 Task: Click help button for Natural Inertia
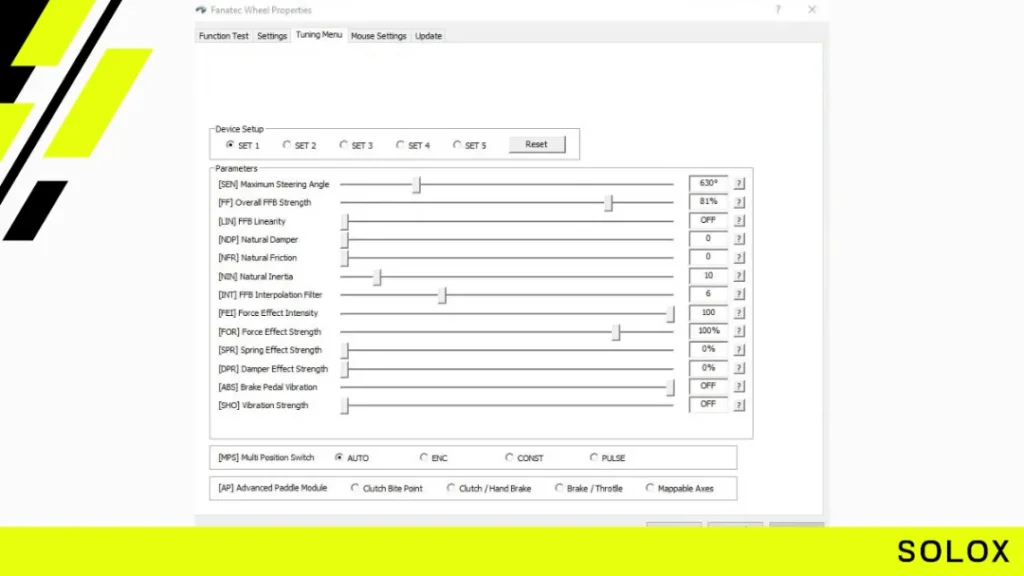739,276
